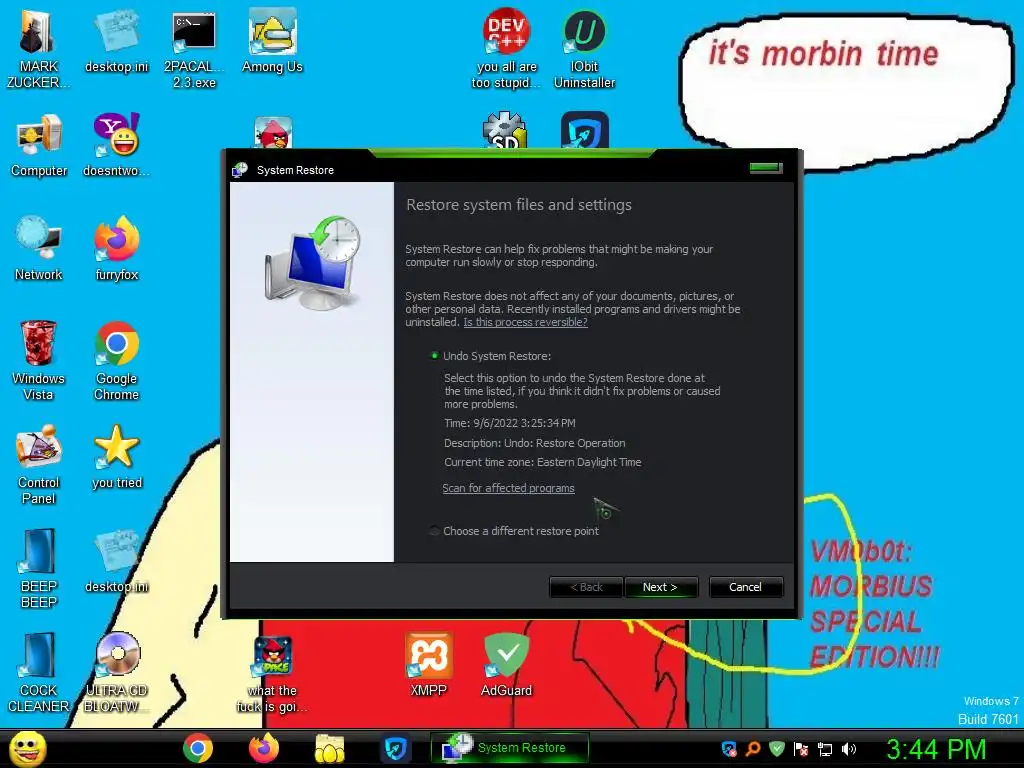Open the Yahoo 'doesntwo...' desktop icon

click(x=116, y=146)
